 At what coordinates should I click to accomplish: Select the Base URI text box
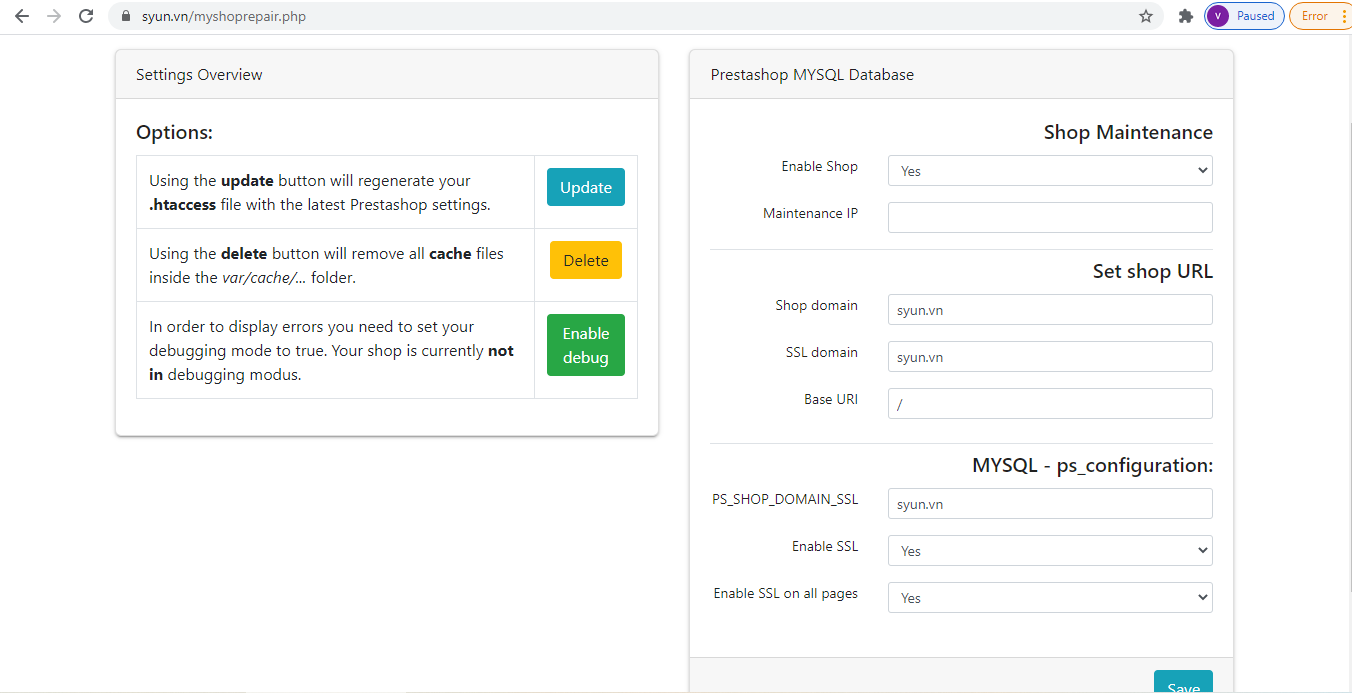coord(1050,403)
